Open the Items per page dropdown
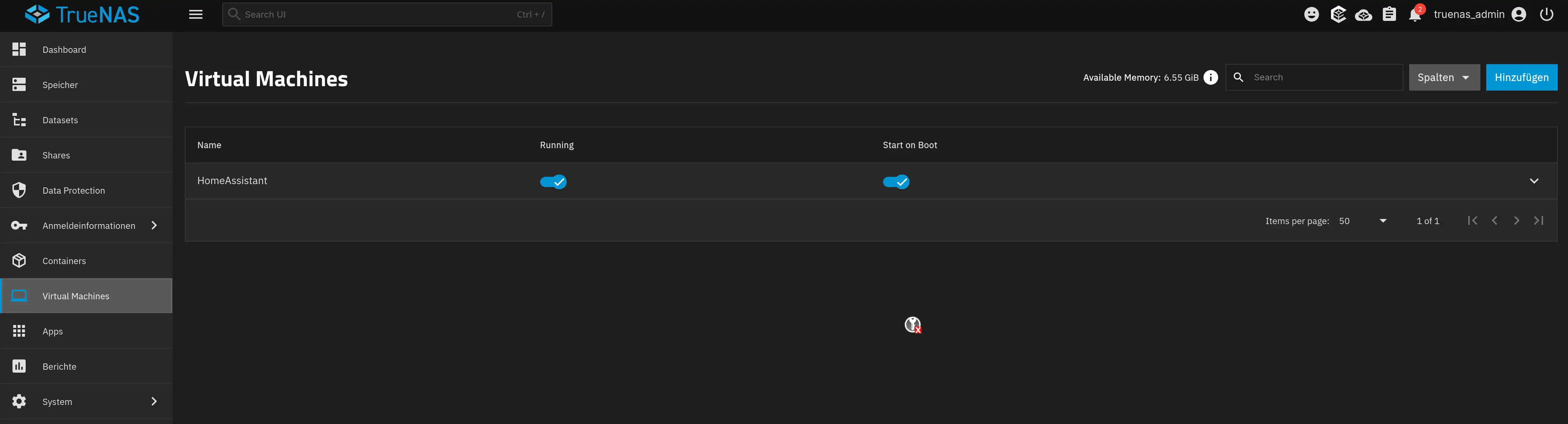The width and height of the screenshot is (1568, 424). tap(1362, 221)
